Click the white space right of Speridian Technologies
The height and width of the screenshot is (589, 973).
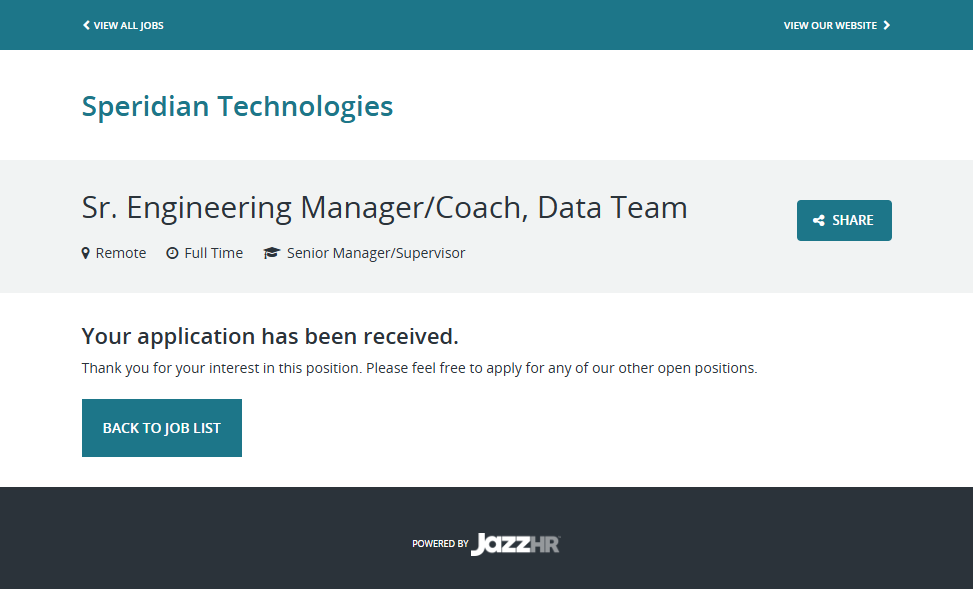650,106
